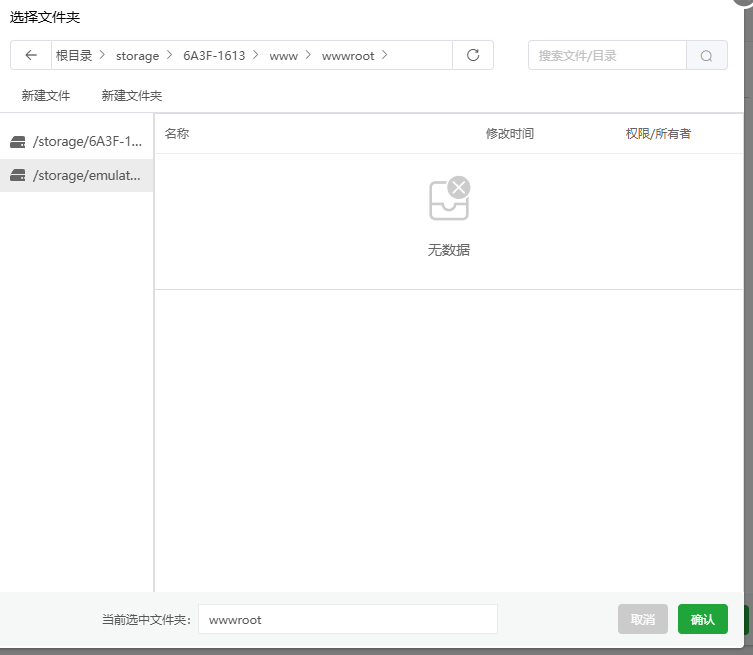This screenshot has width=753, height=655.
Task: Edit the 当前选中文件夹 wwwroot field
Action: point(348,619)
